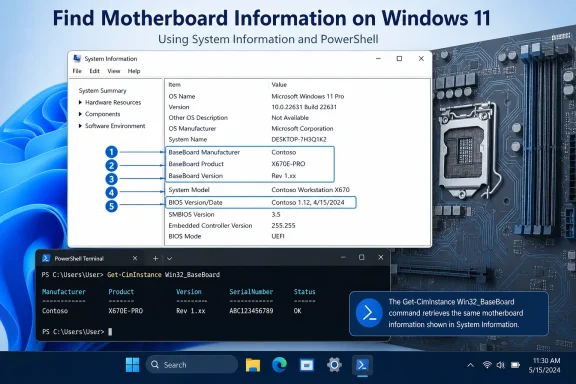Open the View menu in System Information
576x384 pixels.
tap(114, 71)
